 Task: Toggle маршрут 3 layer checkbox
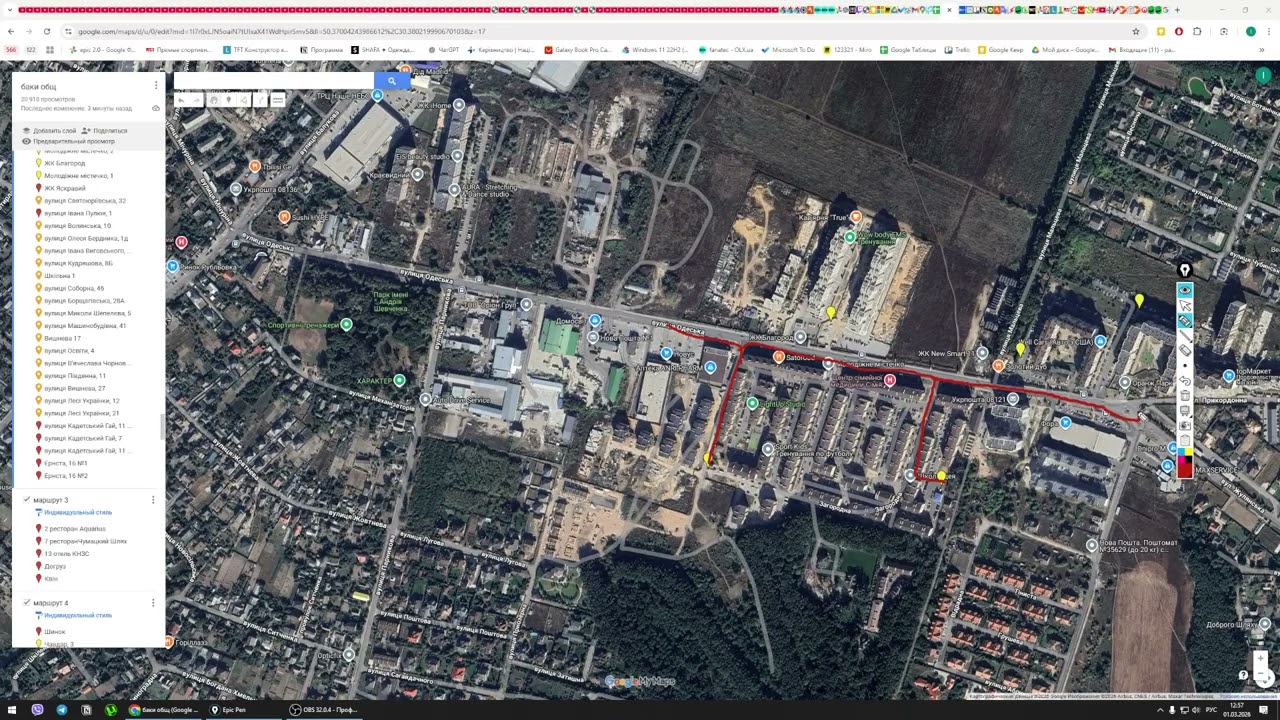click(26, 500)
